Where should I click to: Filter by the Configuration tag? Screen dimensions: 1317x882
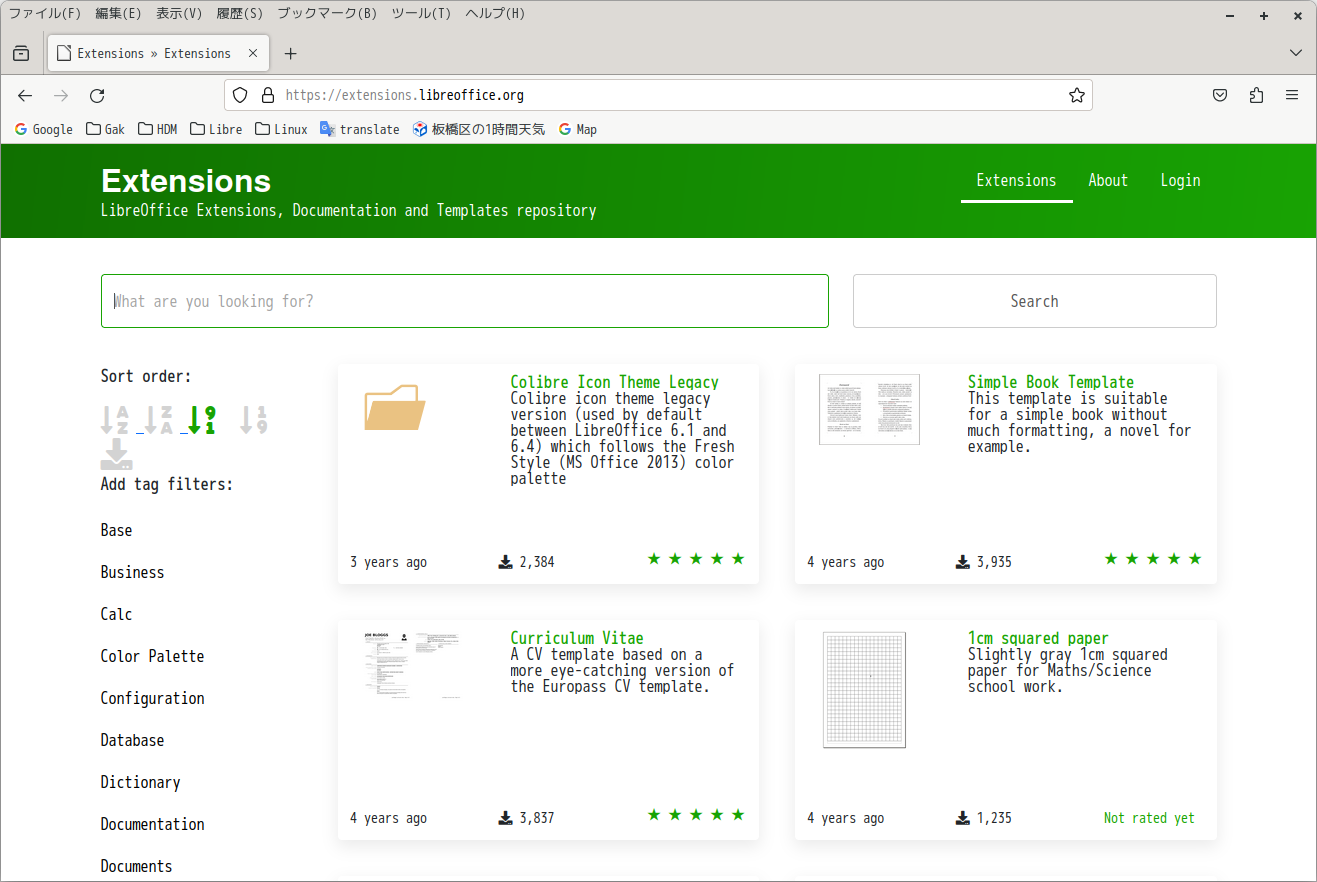pos(152,699)
